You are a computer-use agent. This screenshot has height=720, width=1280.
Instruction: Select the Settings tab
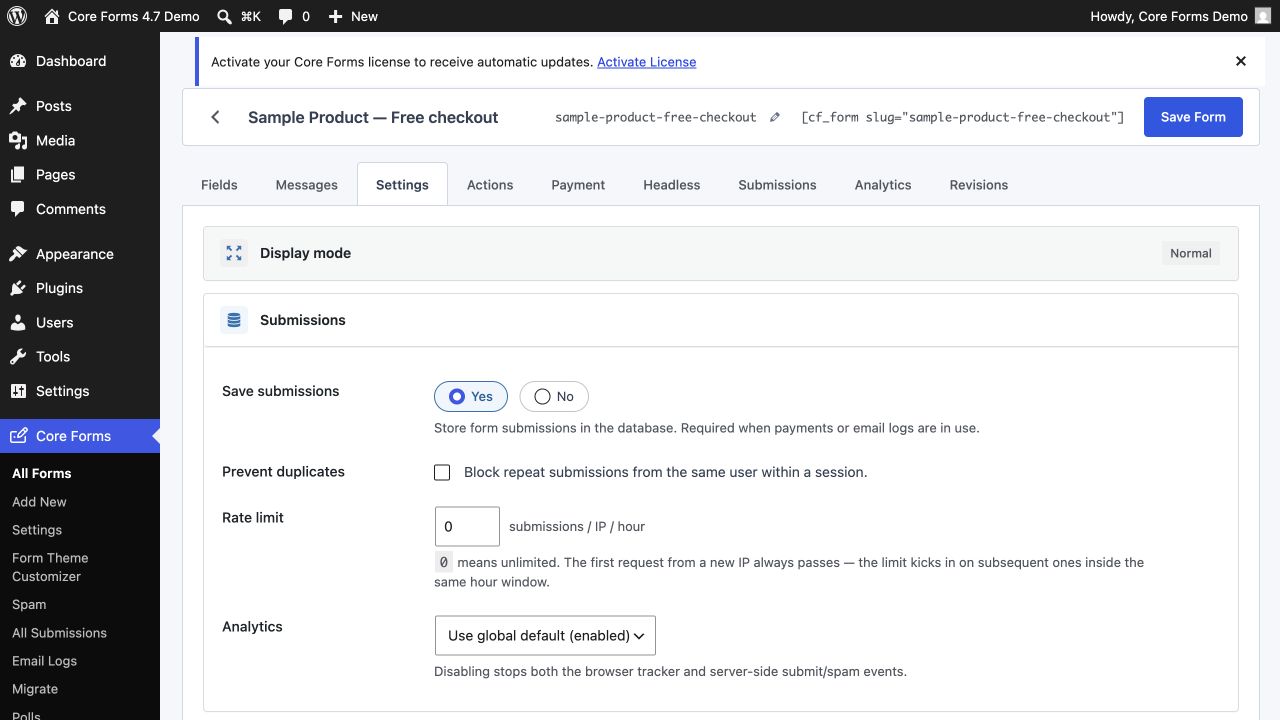(402, 185)
